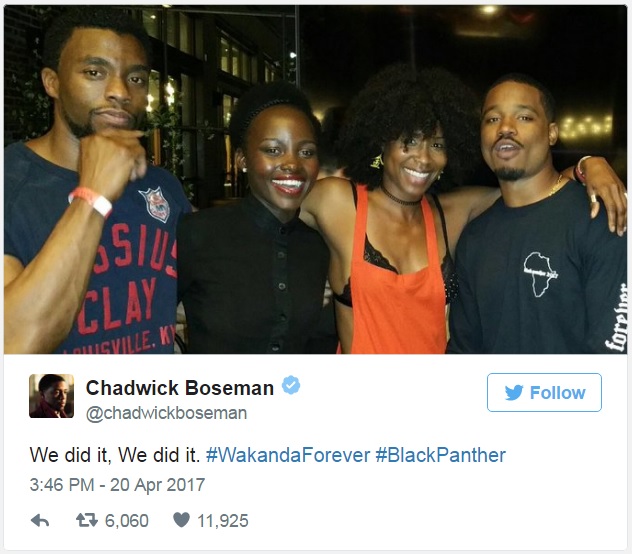
Task: Open the @chadwickboseman handle link
Action: (166, 413)
